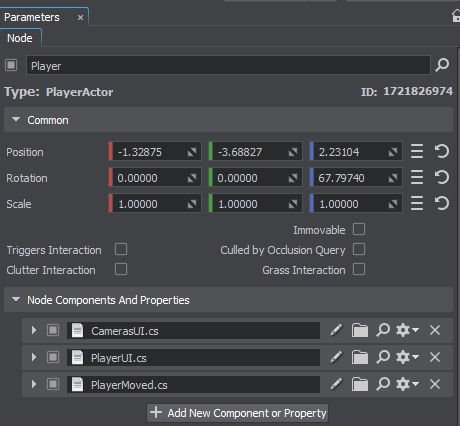The image size is (460, 426).
Task: Remove the PlayerUI.cs component with X
Action: 435,357
